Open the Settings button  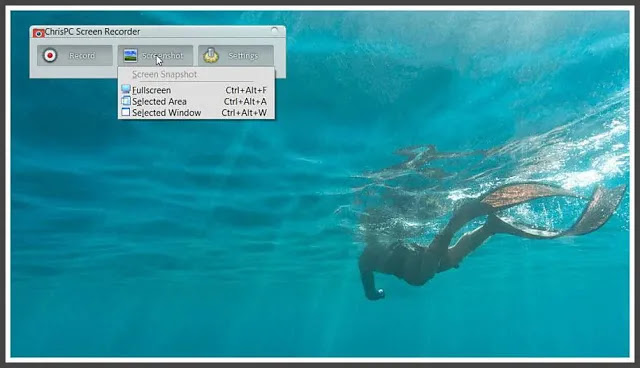[236, 55]
